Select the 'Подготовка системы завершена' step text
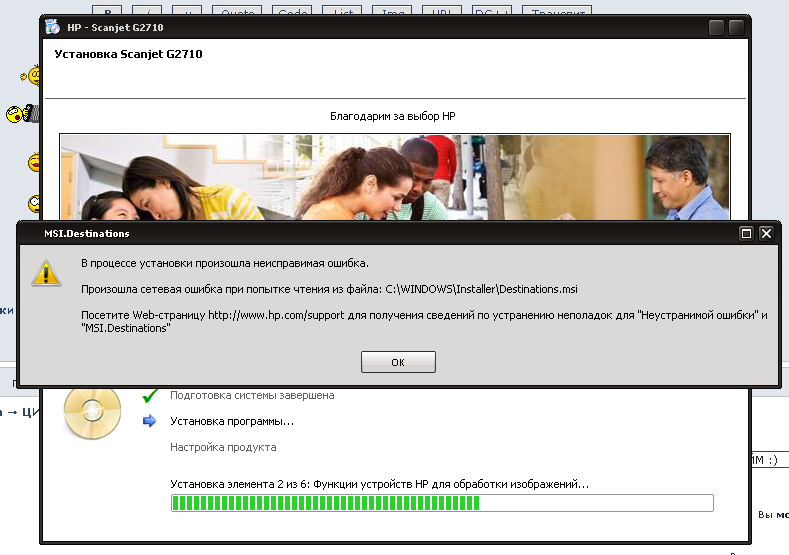This screenshot has width=789, height=555. pyautogui.click(x=252, y=395)
